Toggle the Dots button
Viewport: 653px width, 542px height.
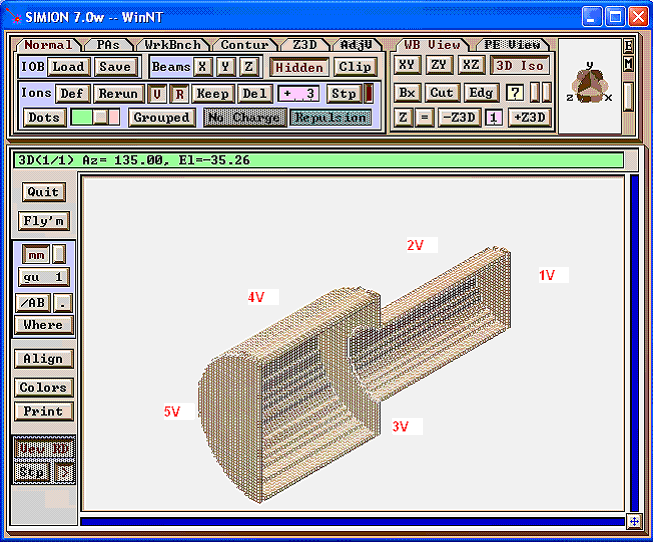44,118
